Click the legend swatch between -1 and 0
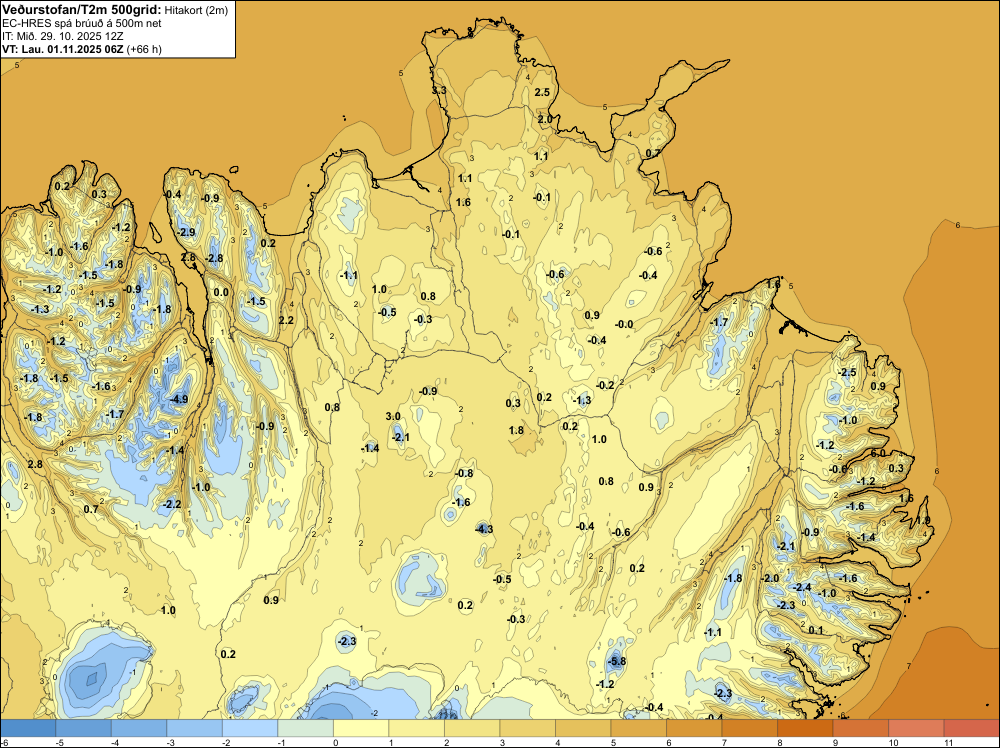The width and height of the screenshot is (1000, 748). (305, 728)
